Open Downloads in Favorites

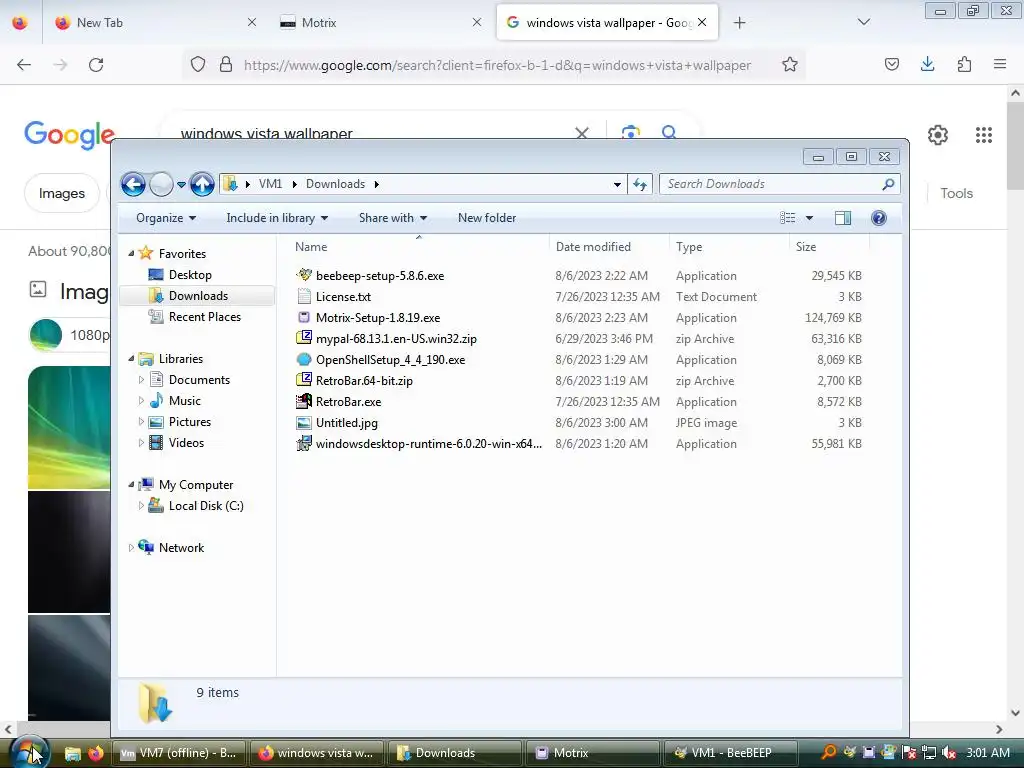pos(198,296)
